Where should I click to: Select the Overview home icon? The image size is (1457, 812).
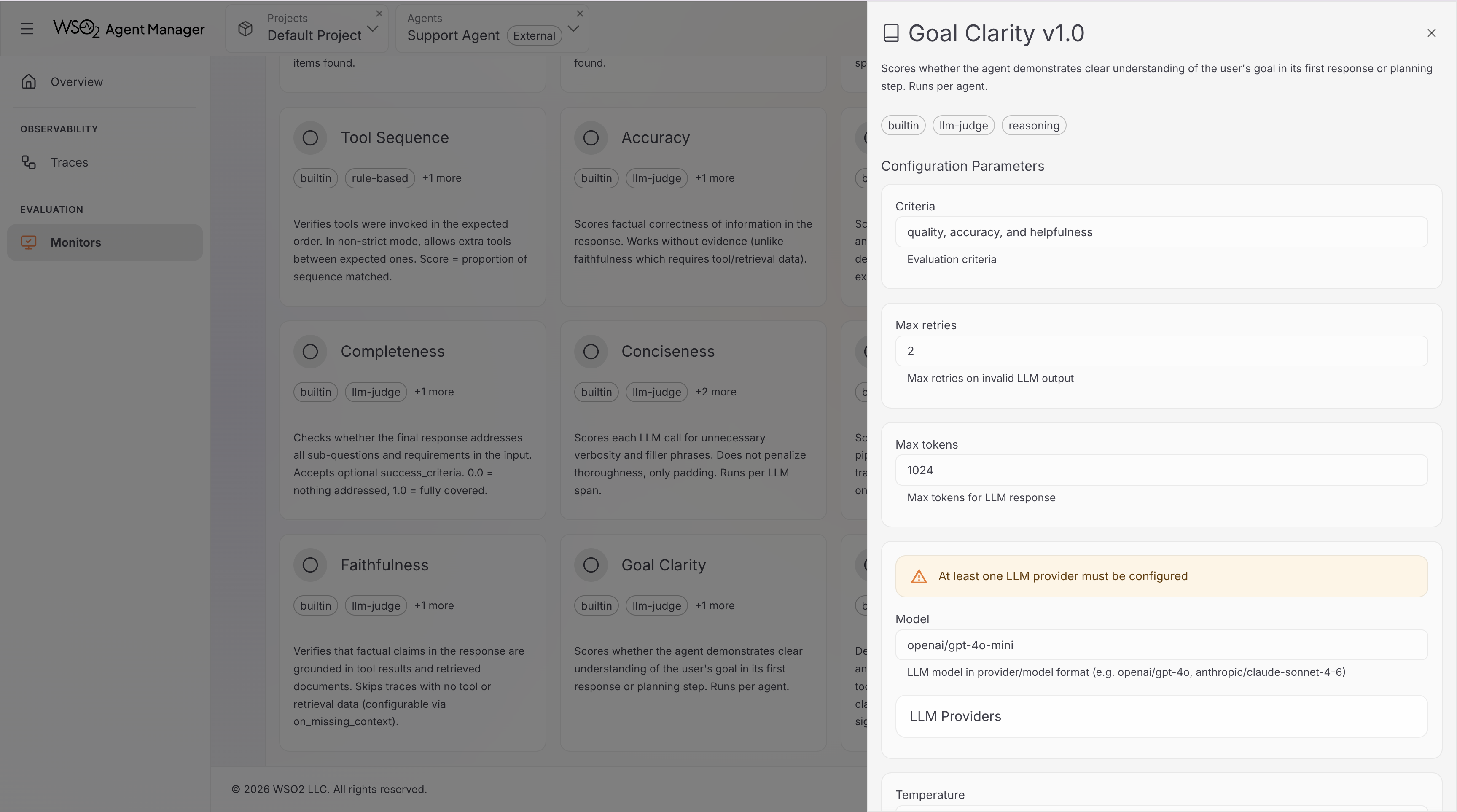pos(28,81)
